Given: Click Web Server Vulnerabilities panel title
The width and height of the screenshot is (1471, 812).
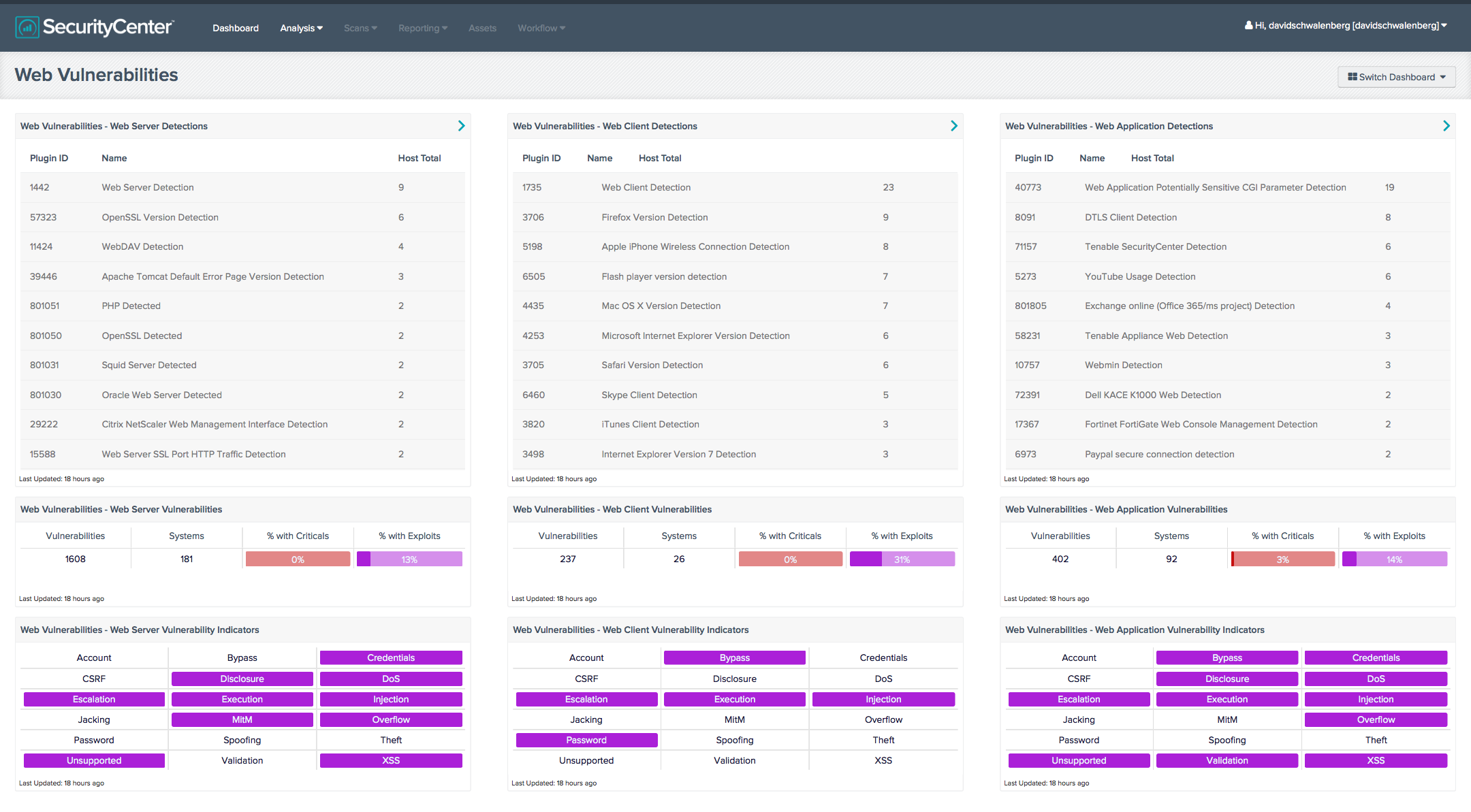Looking at the screenshot, I should coord(121,509).
